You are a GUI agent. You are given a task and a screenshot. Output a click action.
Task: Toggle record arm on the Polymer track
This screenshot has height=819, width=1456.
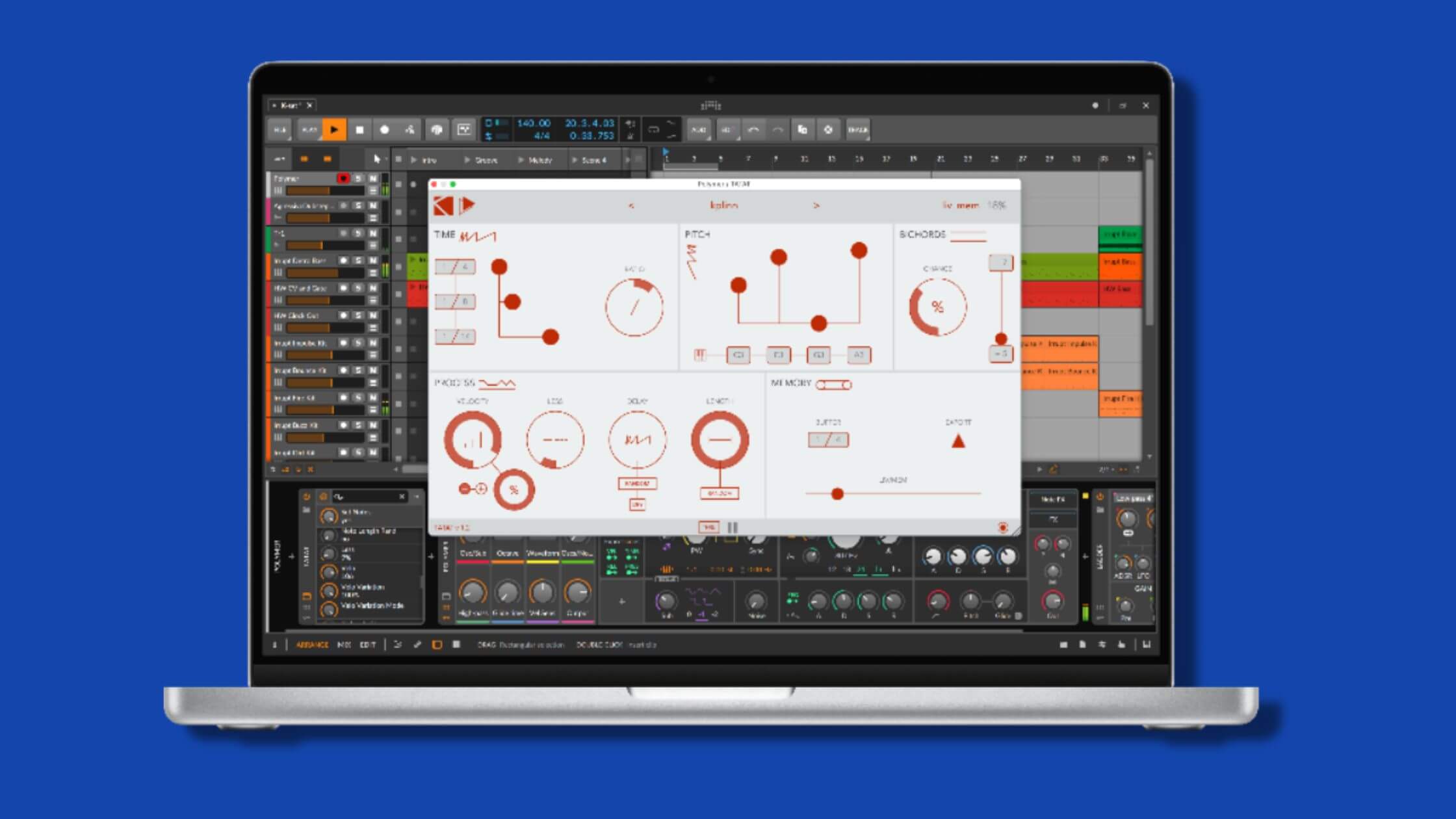coord(343,178)
